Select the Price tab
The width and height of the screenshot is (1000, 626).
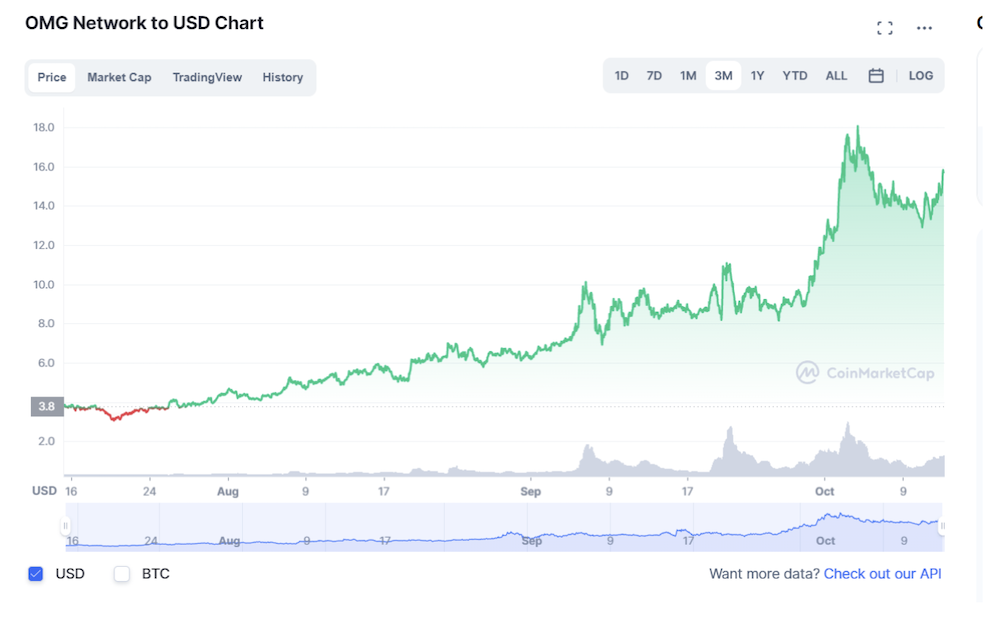[52, 77]
